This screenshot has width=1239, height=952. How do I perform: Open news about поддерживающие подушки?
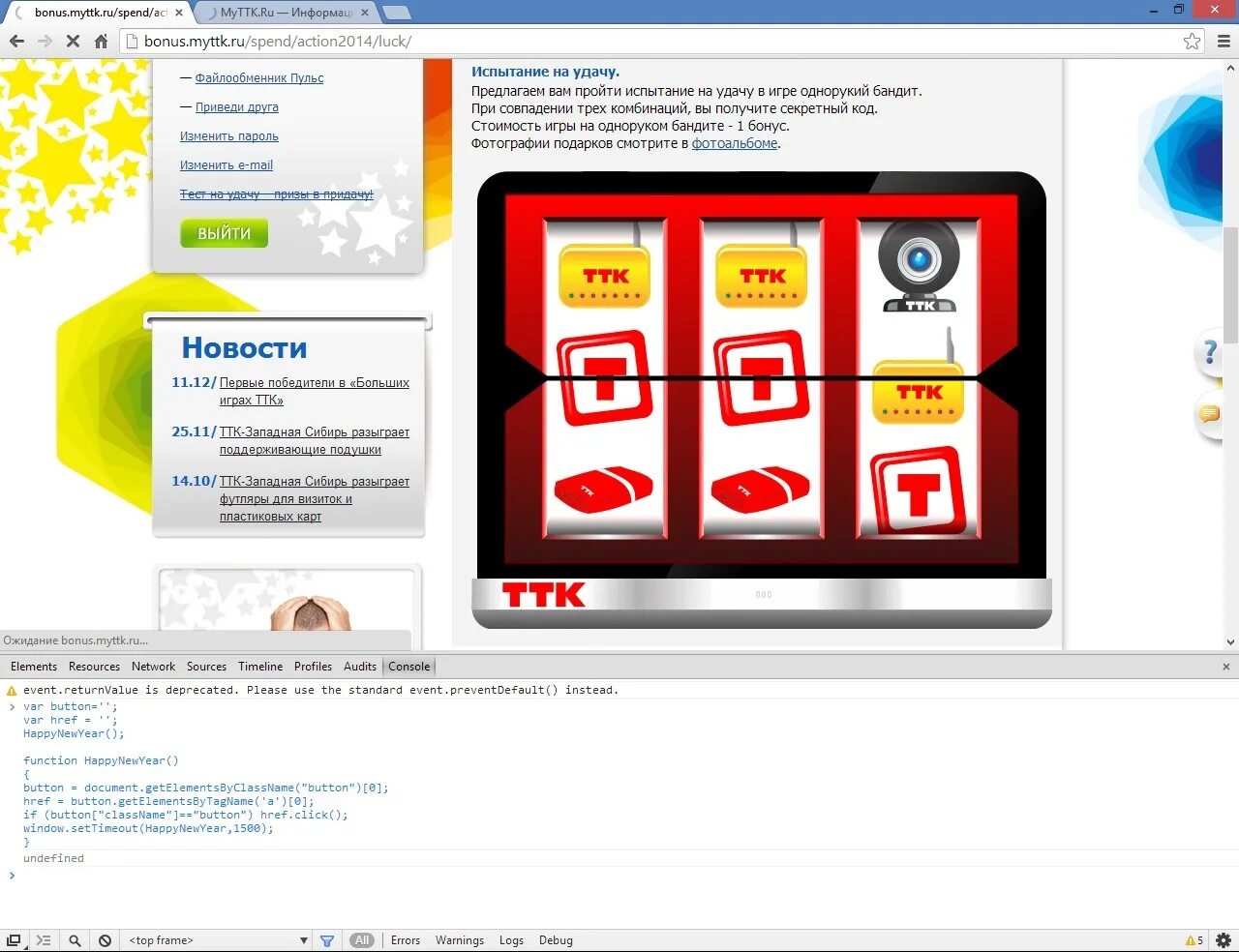314,440
